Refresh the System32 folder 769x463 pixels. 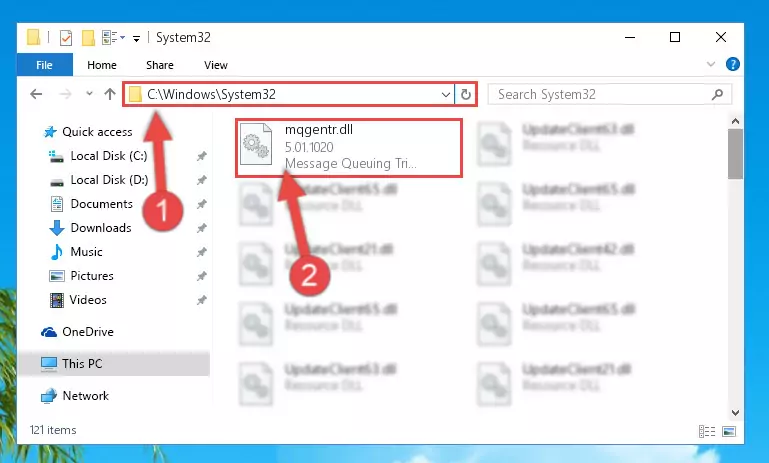click(x=466, y=94)
